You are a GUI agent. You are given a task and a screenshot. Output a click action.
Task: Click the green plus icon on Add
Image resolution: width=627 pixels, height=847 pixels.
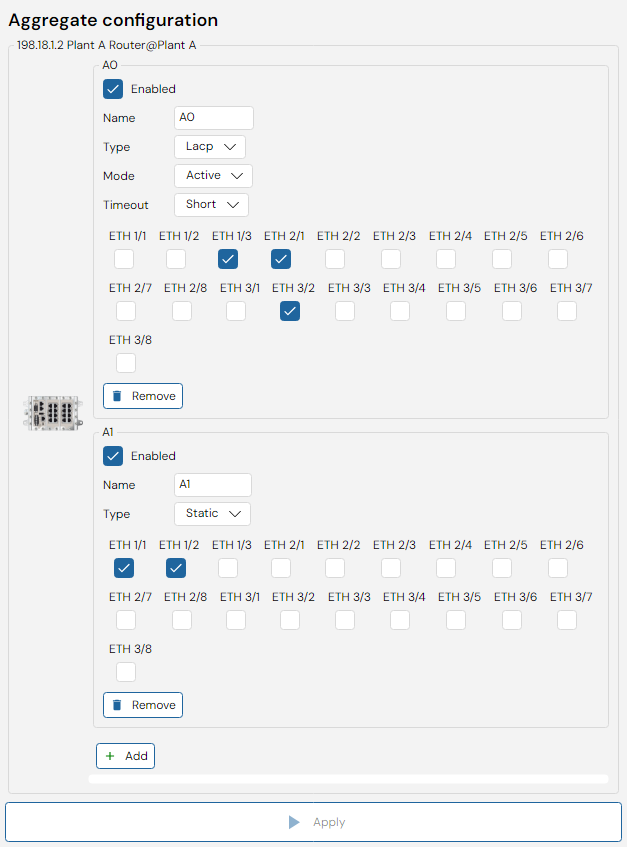(x=110, y=756)
